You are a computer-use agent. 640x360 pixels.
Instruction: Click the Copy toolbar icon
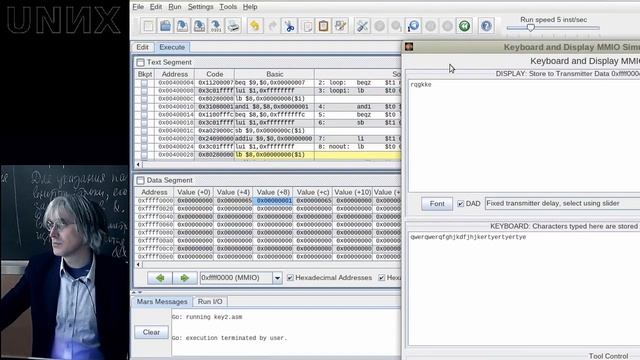tap(307, 26)
